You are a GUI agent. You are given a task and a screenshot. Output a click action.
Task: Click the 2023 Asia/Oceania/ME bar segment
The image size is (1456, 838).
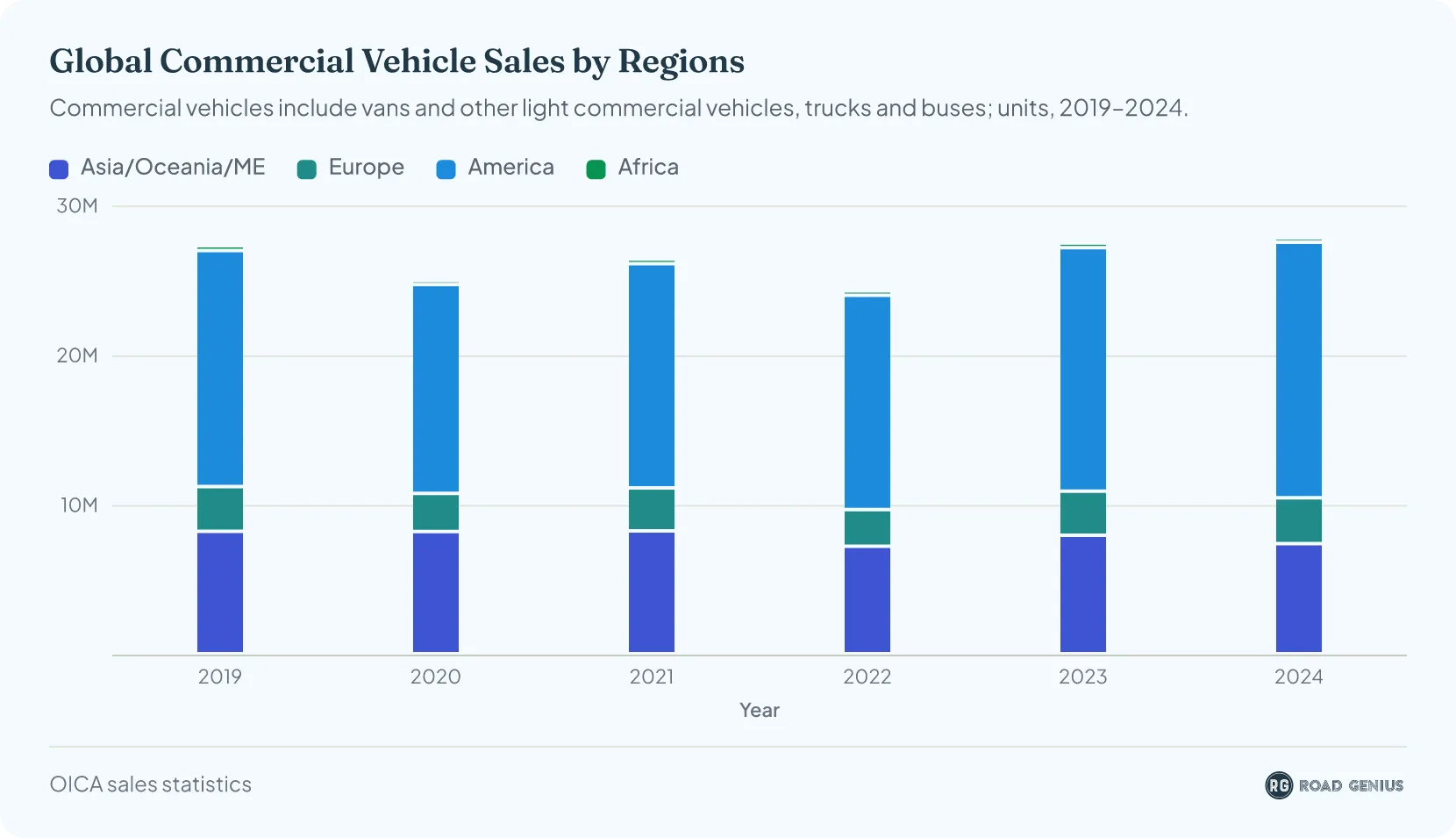(1083, 595)
